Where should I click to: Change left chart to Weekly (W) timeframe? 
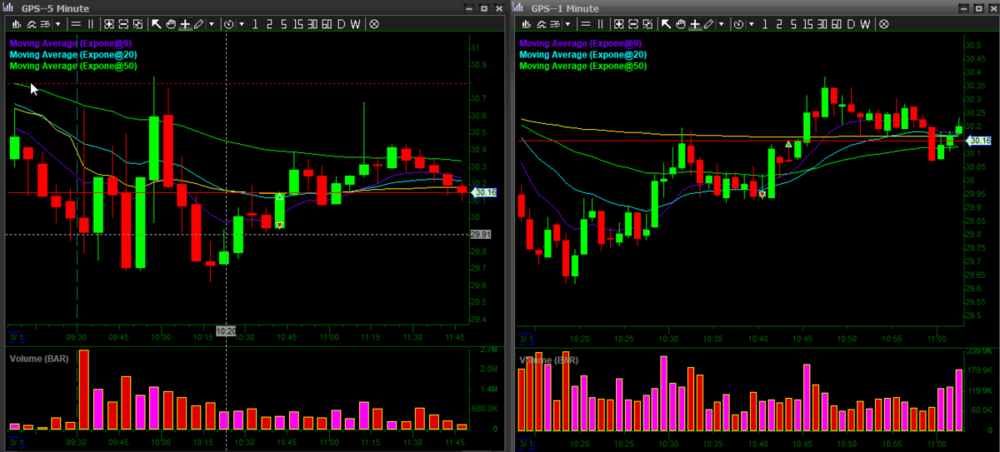click(x=356, y=22)
